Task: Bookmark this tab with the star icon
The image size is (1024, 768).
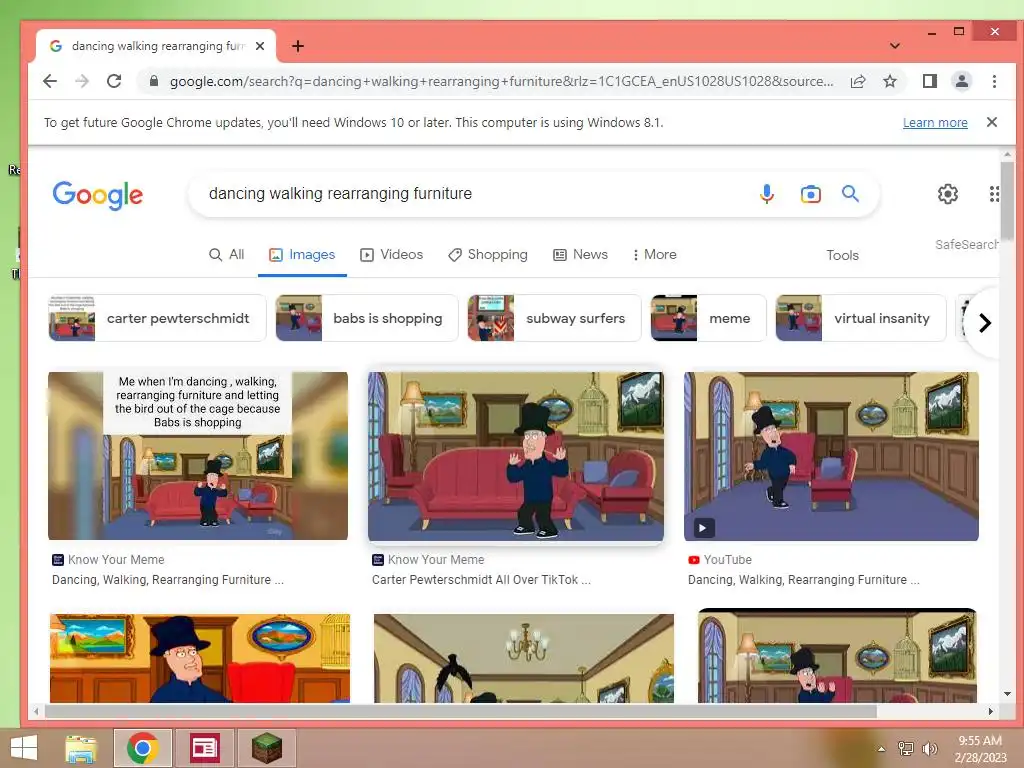Action: pos(889,81)
